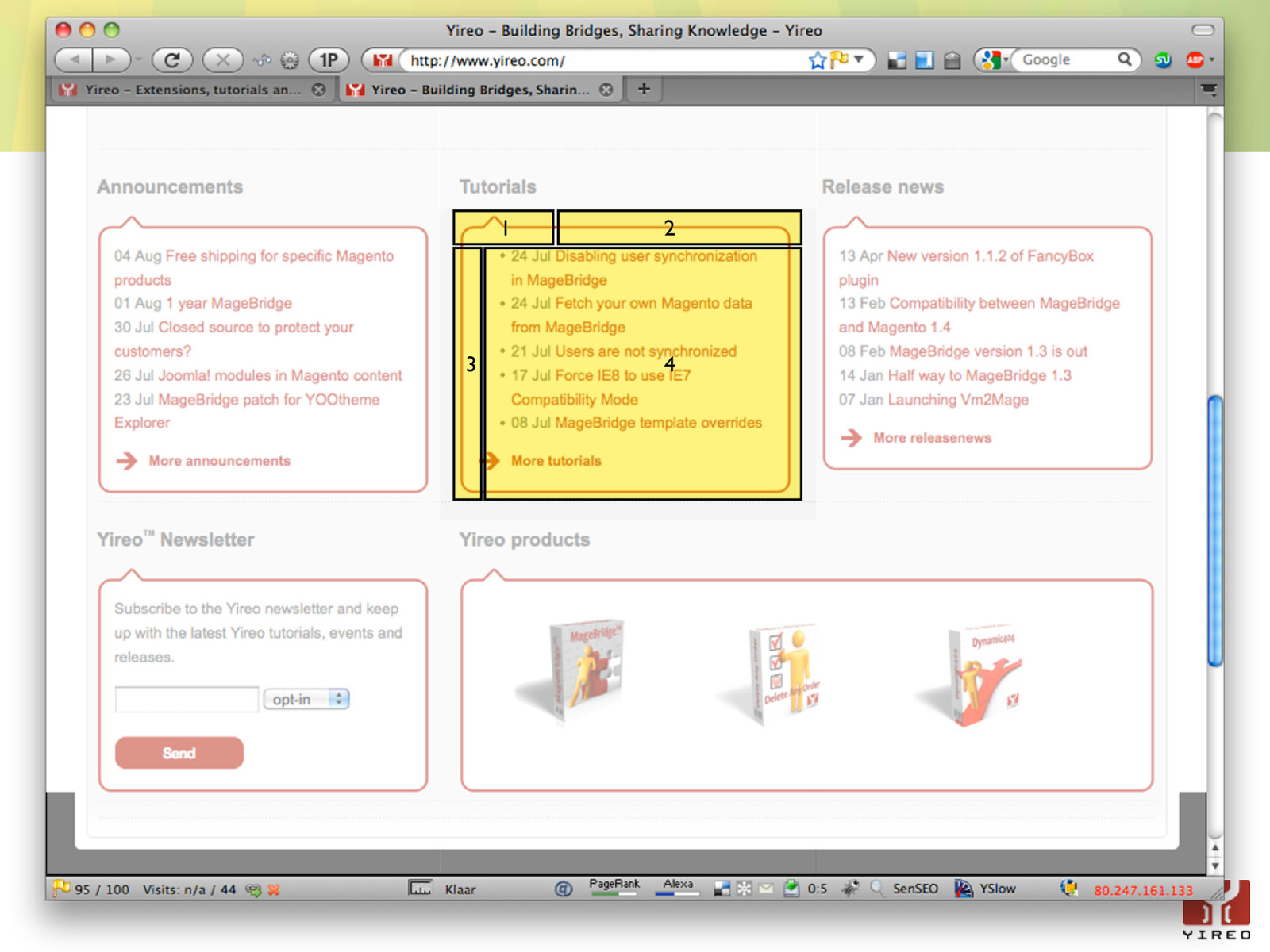This screenshot has width=1270, height=952.
Task: Open the list-all-tabs button at the tab bar's end
Action: (x=1209, y=90)
